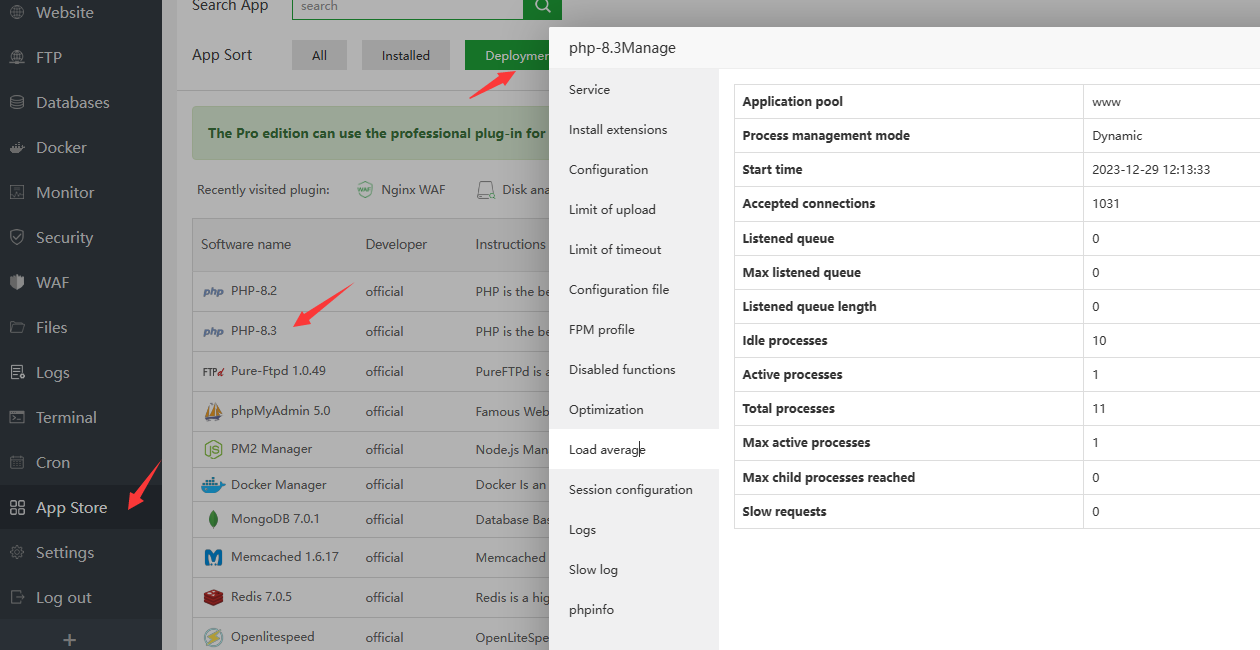Click the Security shield icon in sidebar
Screen dimensions: 1260x650
[x=17, y=238]
